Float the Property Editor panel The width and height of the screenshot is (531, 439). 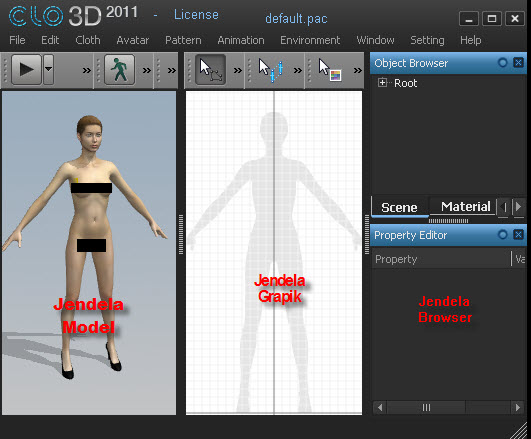503,234
